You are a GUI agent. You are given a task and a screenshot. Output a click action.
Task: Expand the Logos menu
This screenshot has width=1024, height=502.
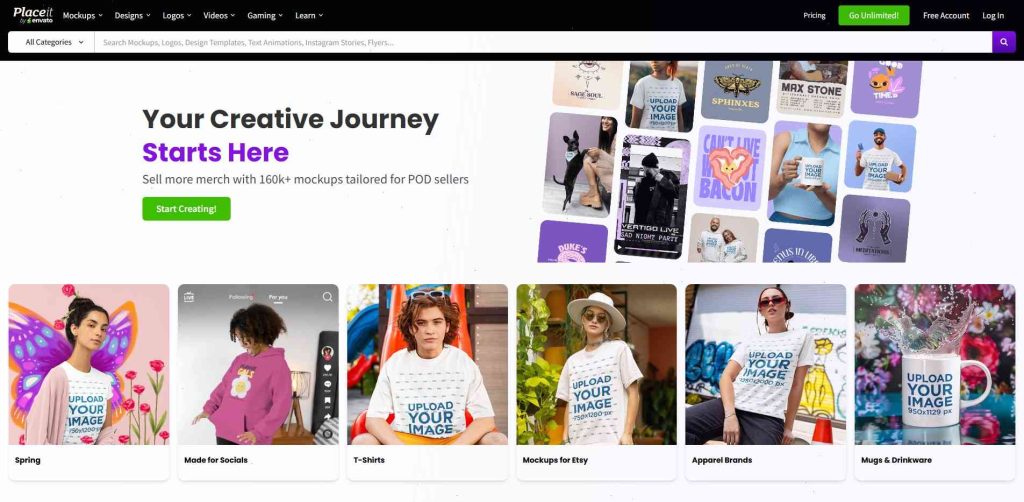pyautogui.click(x=177, y=16)
